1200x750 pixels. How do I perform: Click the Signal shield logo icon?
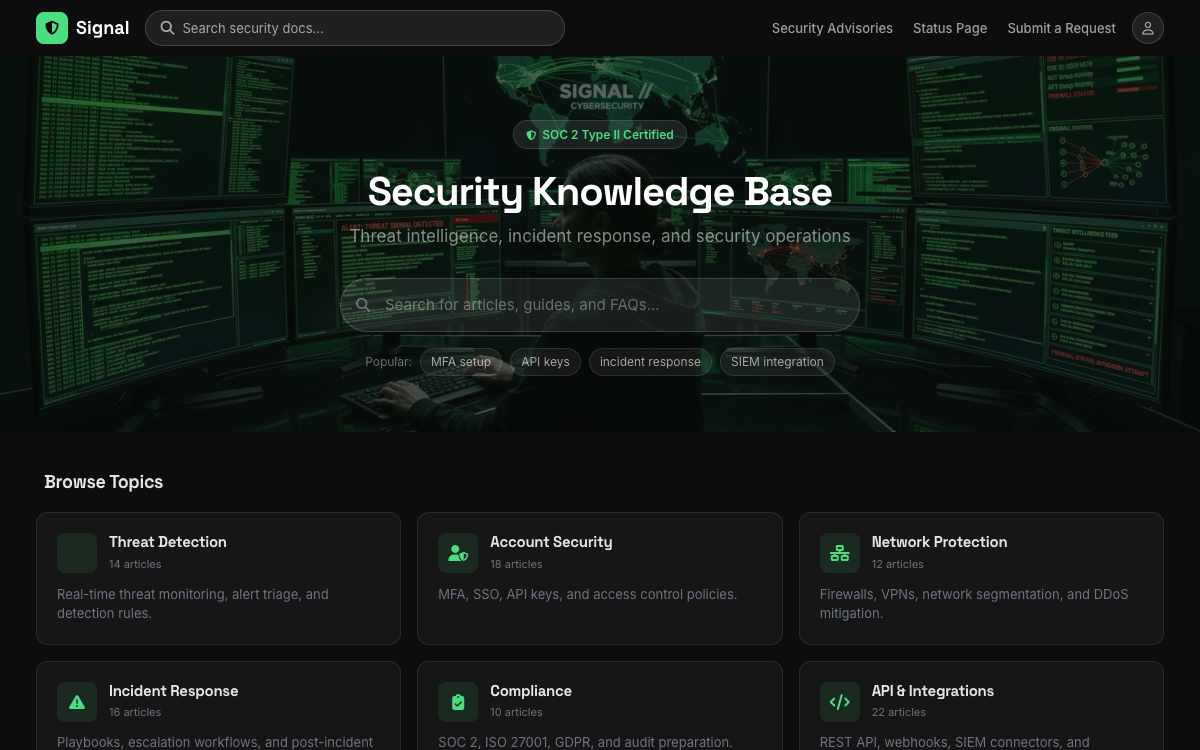(52, 28)
